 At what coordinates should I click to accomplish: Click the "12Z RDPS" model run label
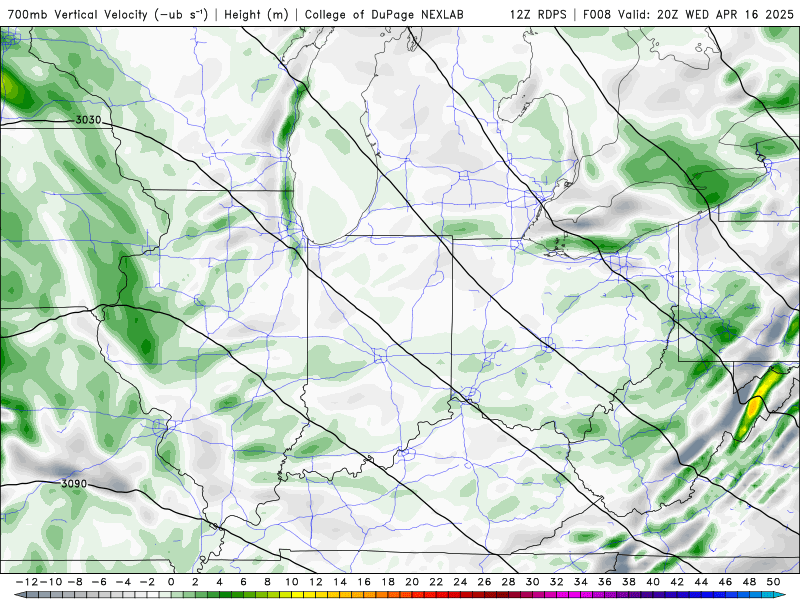[538, 14]
